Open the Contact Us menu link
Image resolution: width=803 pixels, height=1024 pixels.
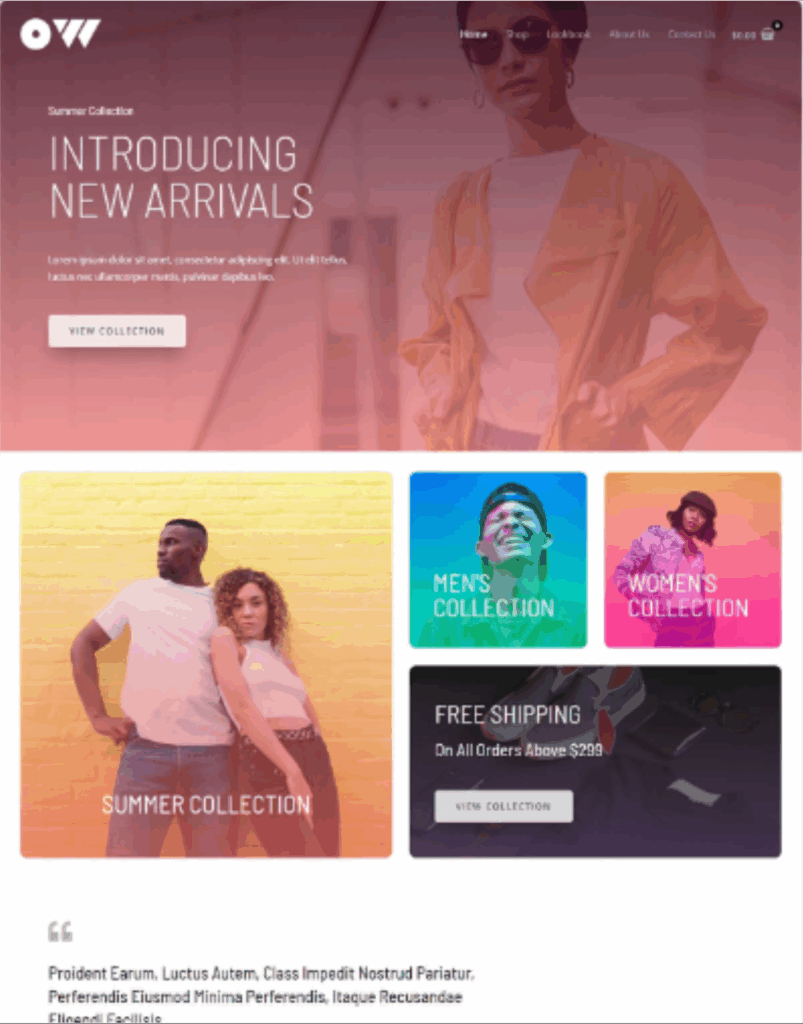[691, 34]
